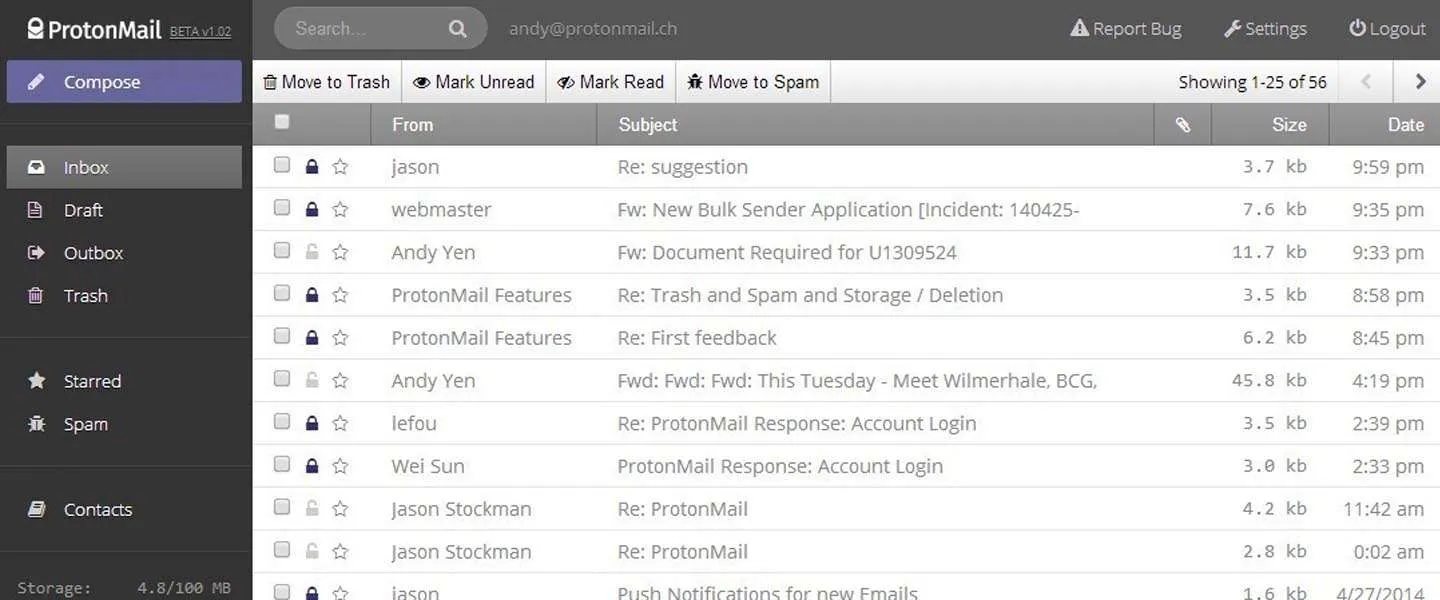This screenshot has height=600, width=1440.
Task: Click the Trash can icon in the sidebar
Action: tap(37, 295)
